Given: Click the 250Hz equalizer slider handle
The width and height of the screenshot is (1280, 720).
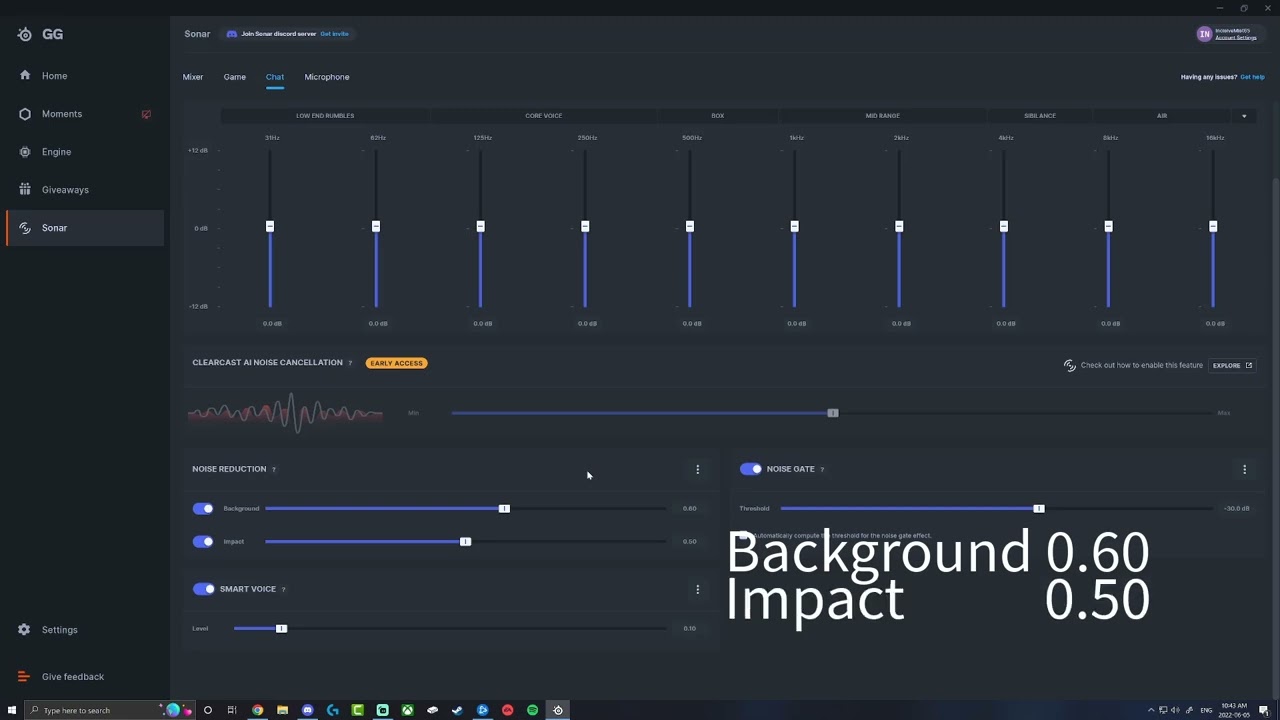Looking at the screenshot, I should 585,227.
